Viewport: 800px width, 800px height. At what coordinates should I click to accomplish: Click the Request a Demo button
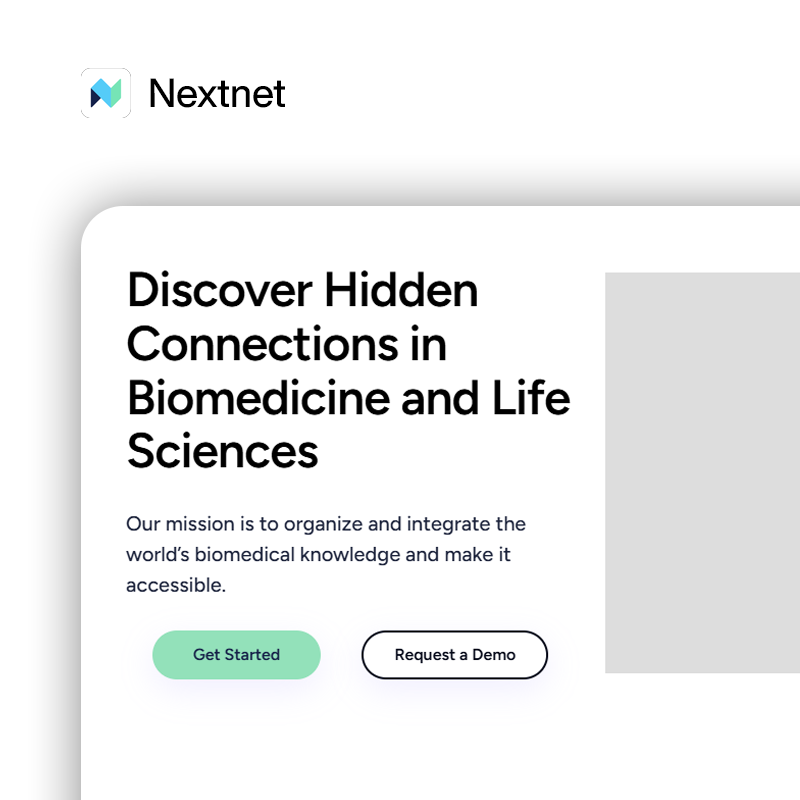(455, 655)
